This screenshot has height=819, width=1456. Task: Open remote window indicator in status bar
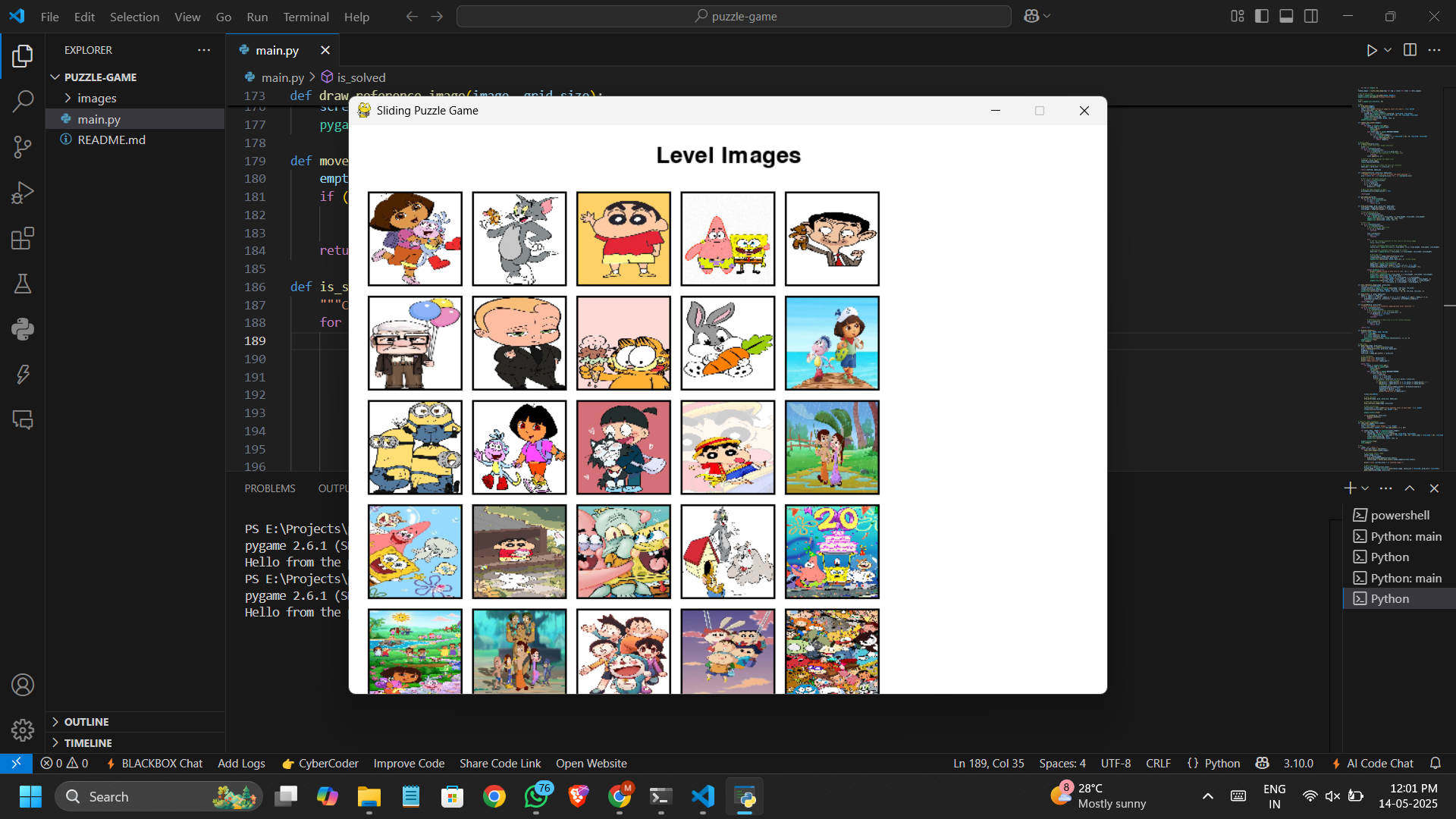point(16,763)
